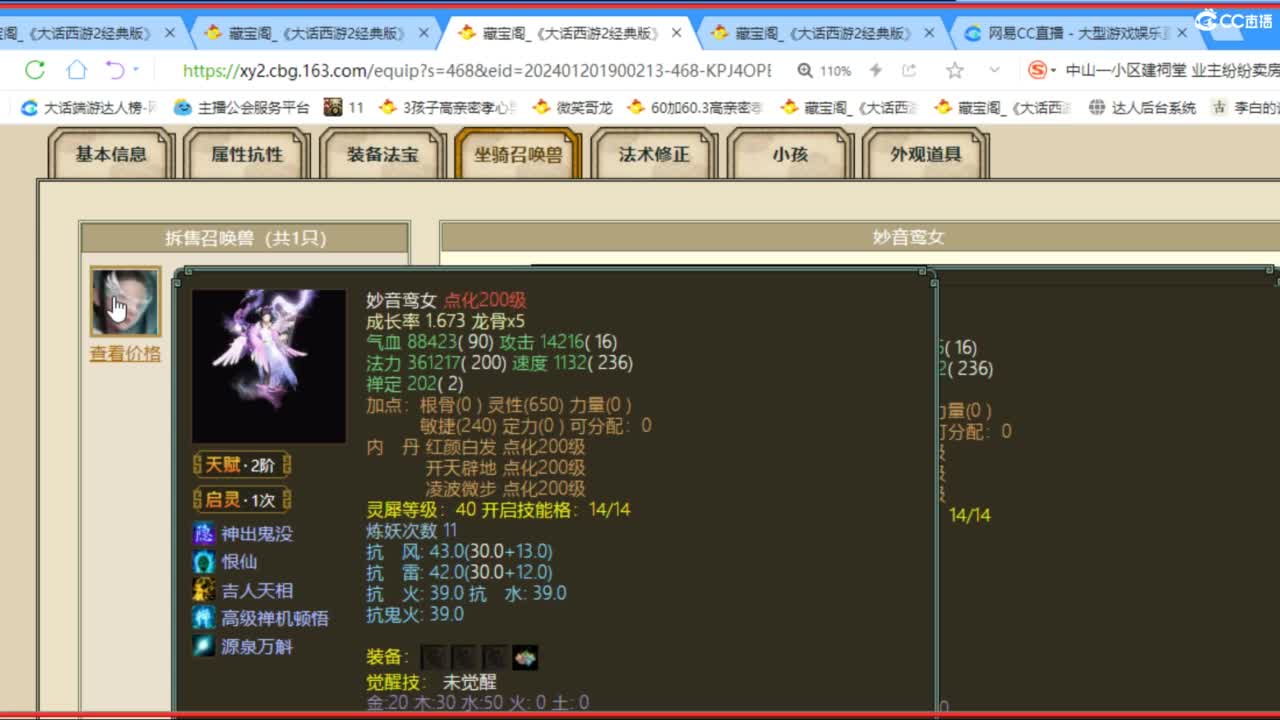
Task: Open the 李白的 bookmark
Action: 1245,108
